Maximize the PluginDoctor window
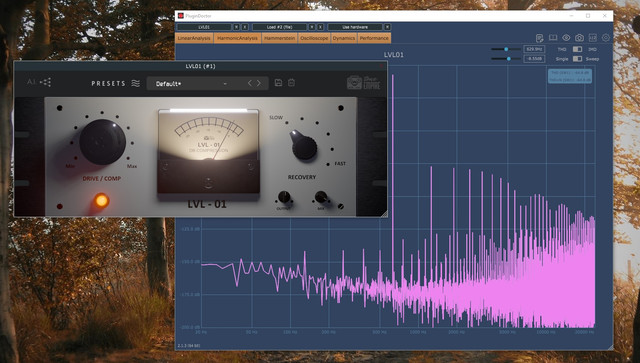Viewport: 640px width, 363px height. (x=588, y=16)
